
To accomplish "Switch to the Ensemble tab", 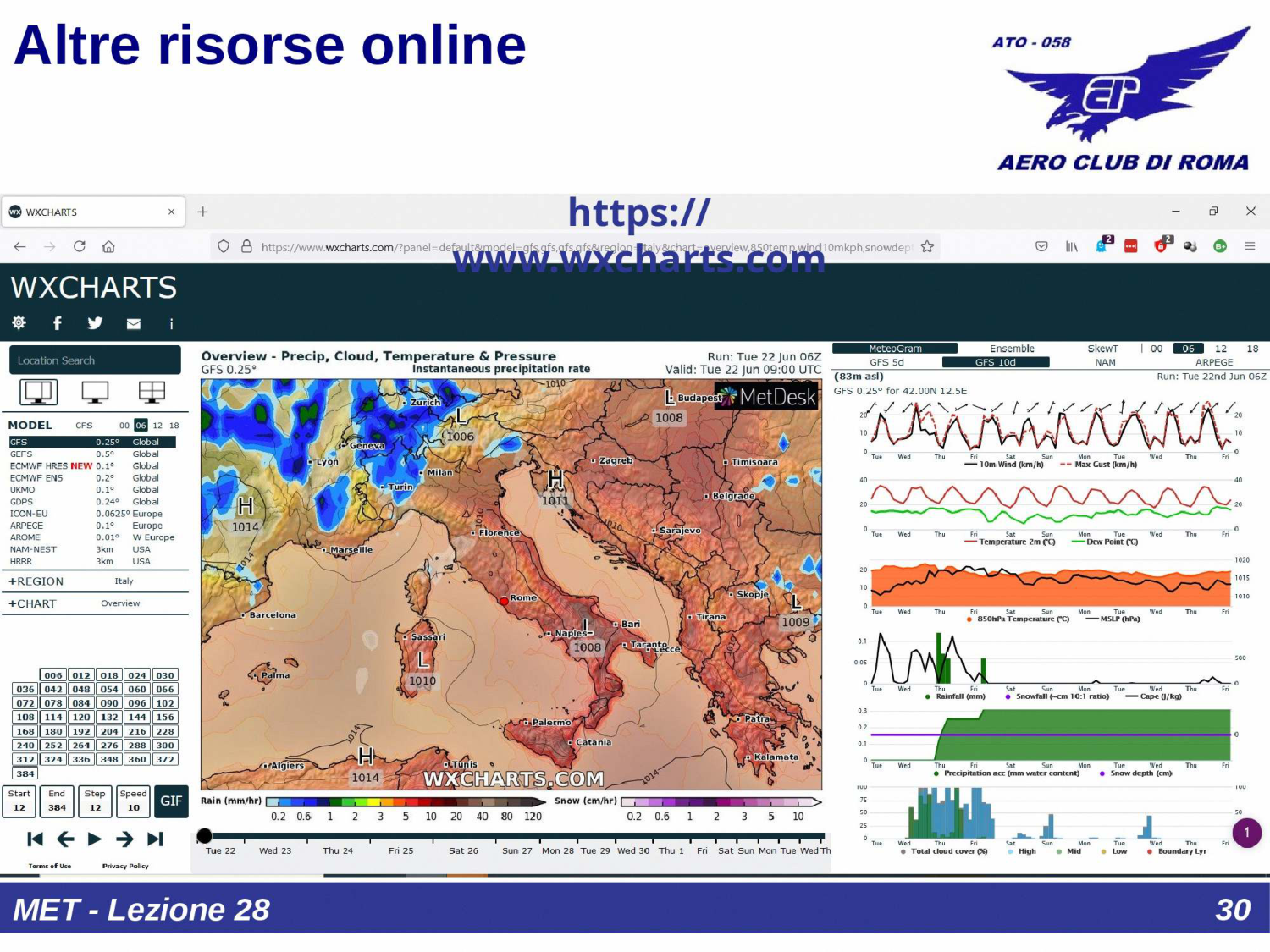I will (1012, 349).
